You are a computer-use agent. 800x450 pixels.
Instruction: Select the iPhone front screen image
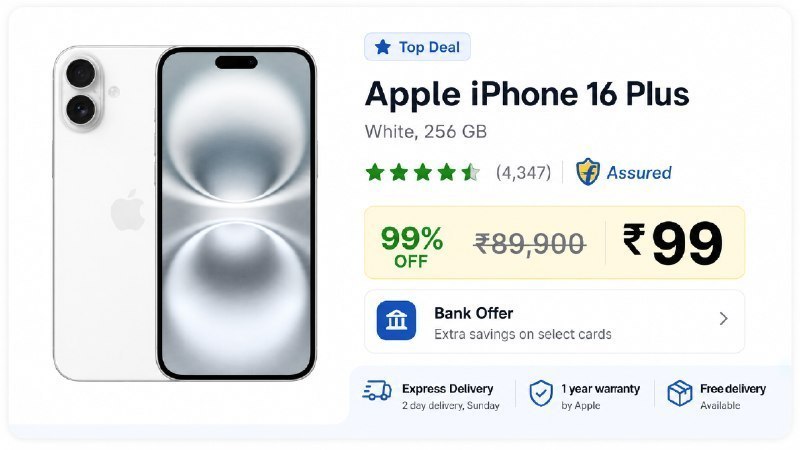(x=236, y=213)
